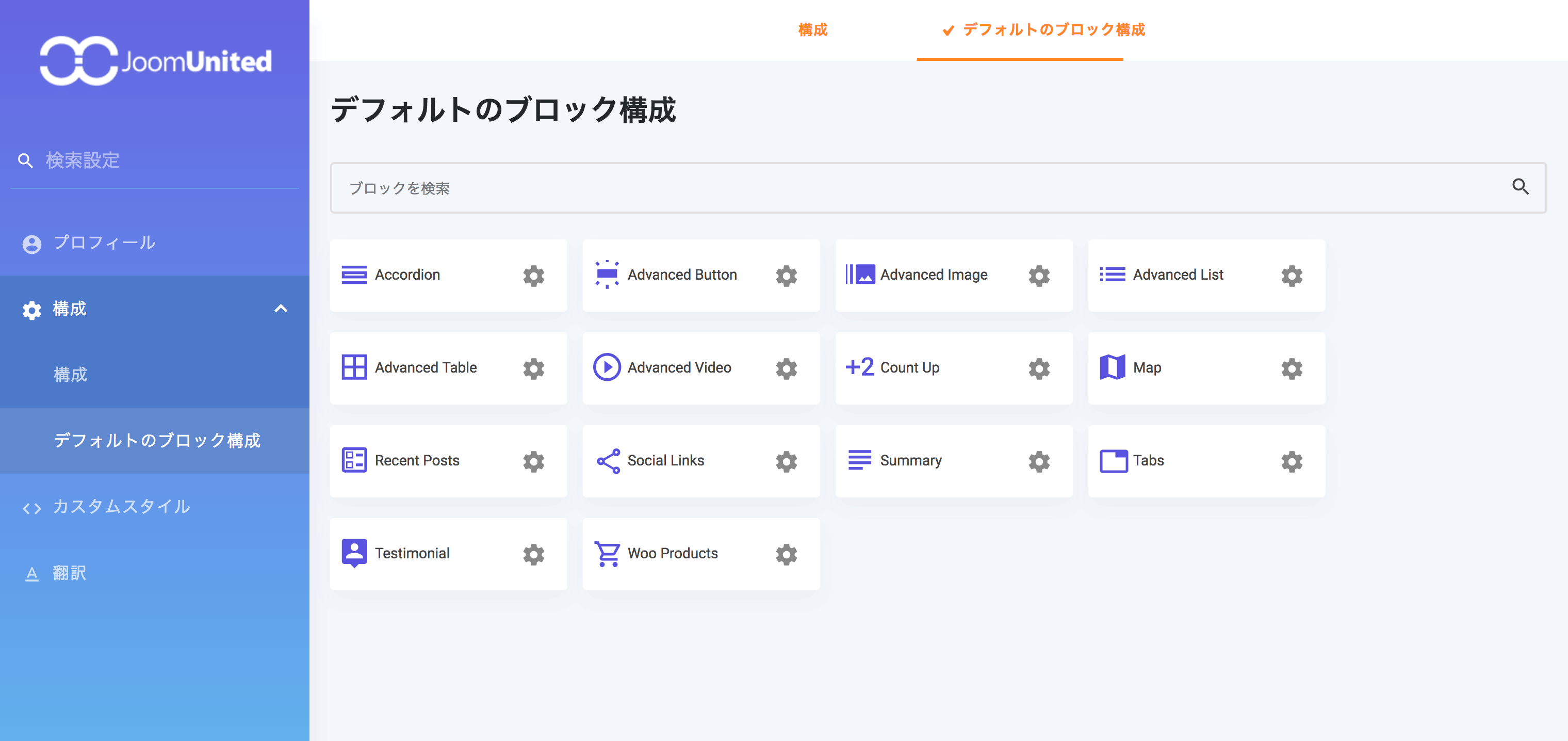Open 構成 submenu item in sidebar

[155, 375]
